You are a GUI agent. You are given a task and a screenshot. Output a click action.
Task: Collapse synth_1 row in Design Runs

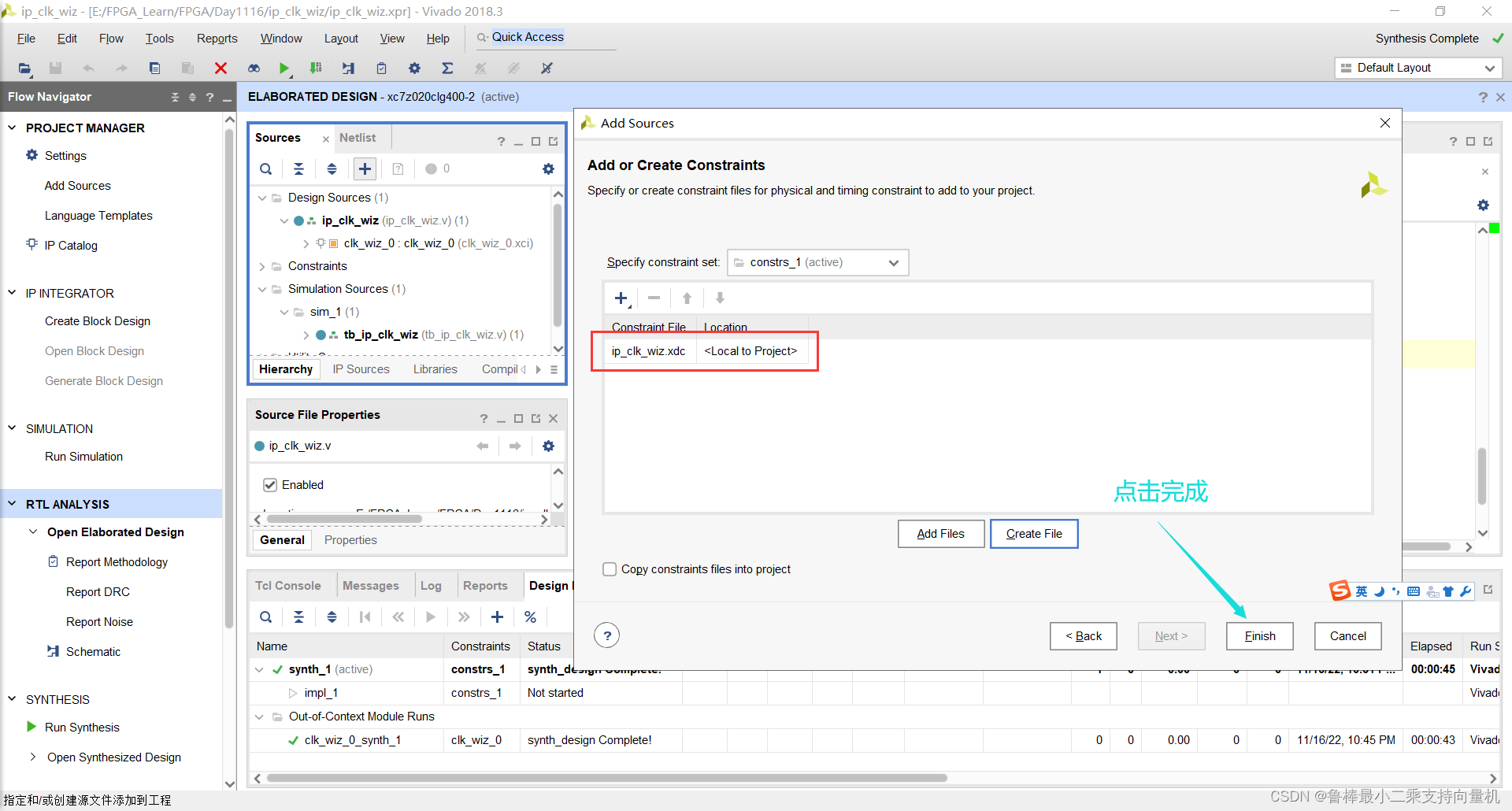click(259, 669)
